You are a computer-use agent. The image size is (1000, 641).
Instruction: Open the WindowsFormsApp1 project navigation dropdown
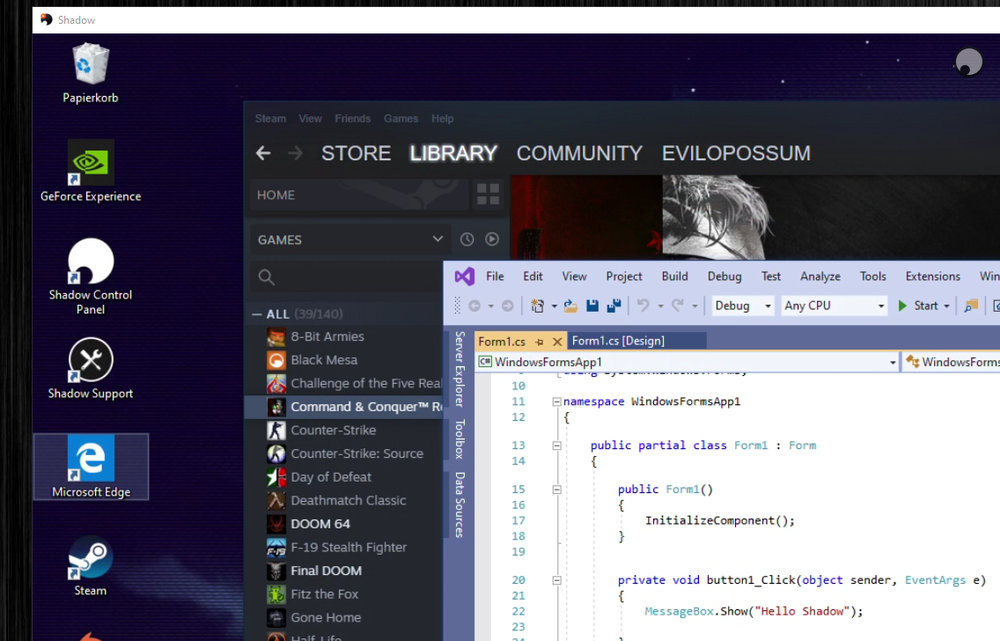tap(892, 362)
